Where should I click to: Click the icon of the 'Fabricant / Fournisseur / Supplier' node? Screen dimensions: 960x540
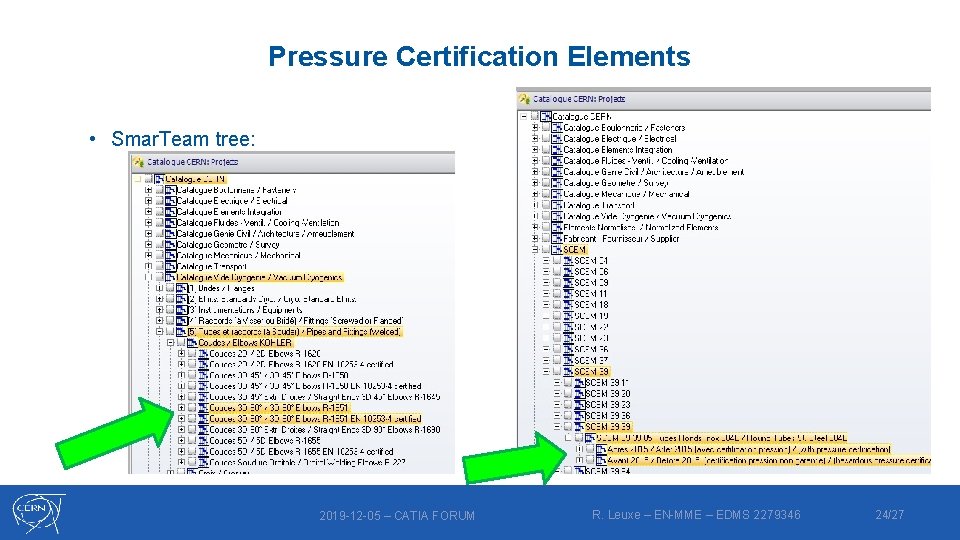(557, 238)
